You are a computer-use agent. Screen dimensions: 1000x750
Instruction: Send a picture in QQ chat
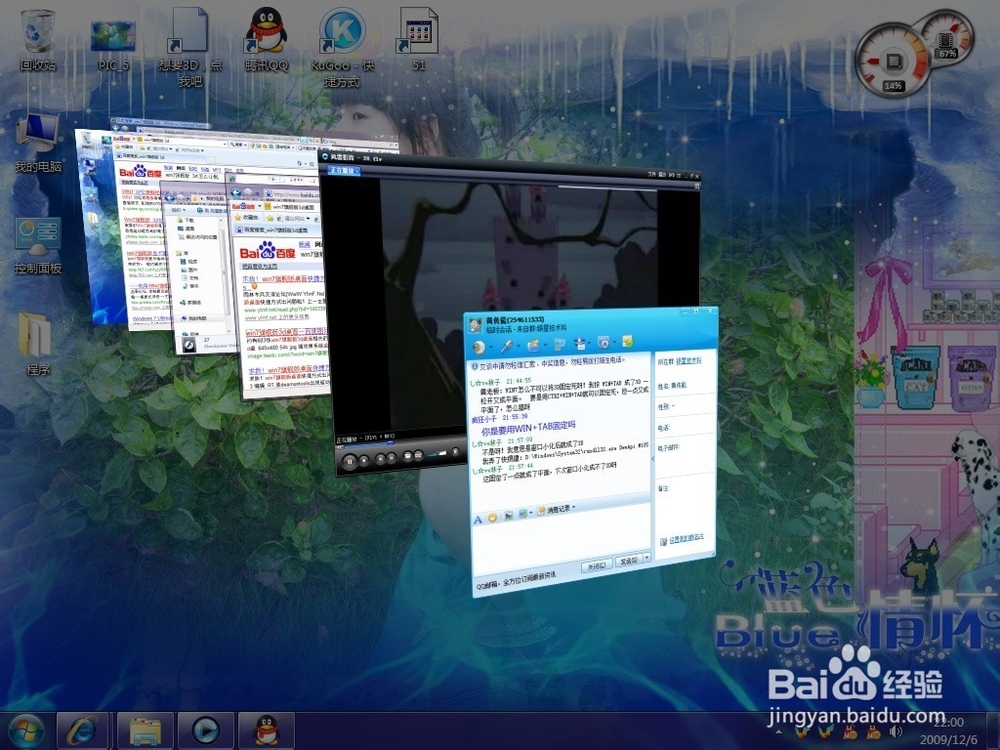508,515
